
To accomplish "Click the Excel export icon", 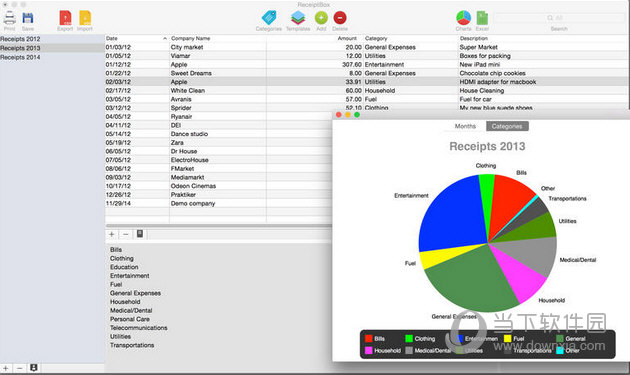I will [482, 18].
